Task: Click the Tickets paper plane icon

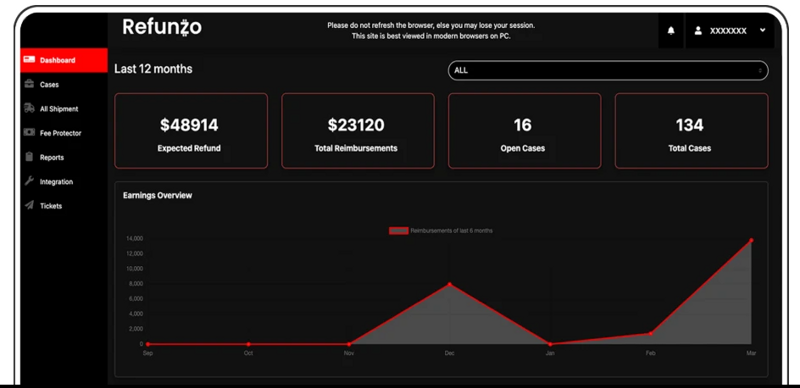Action: pyautogui.click(x=29, y=205)
